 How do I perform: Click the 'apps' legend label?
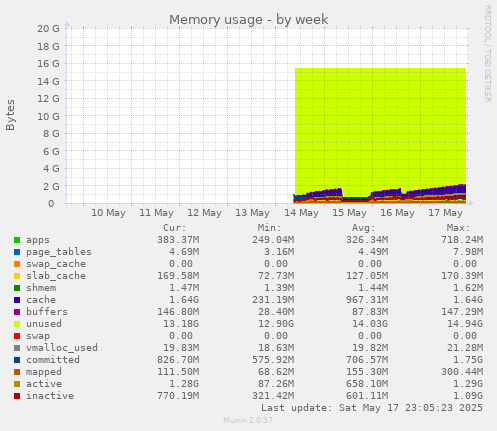point(38,240)
